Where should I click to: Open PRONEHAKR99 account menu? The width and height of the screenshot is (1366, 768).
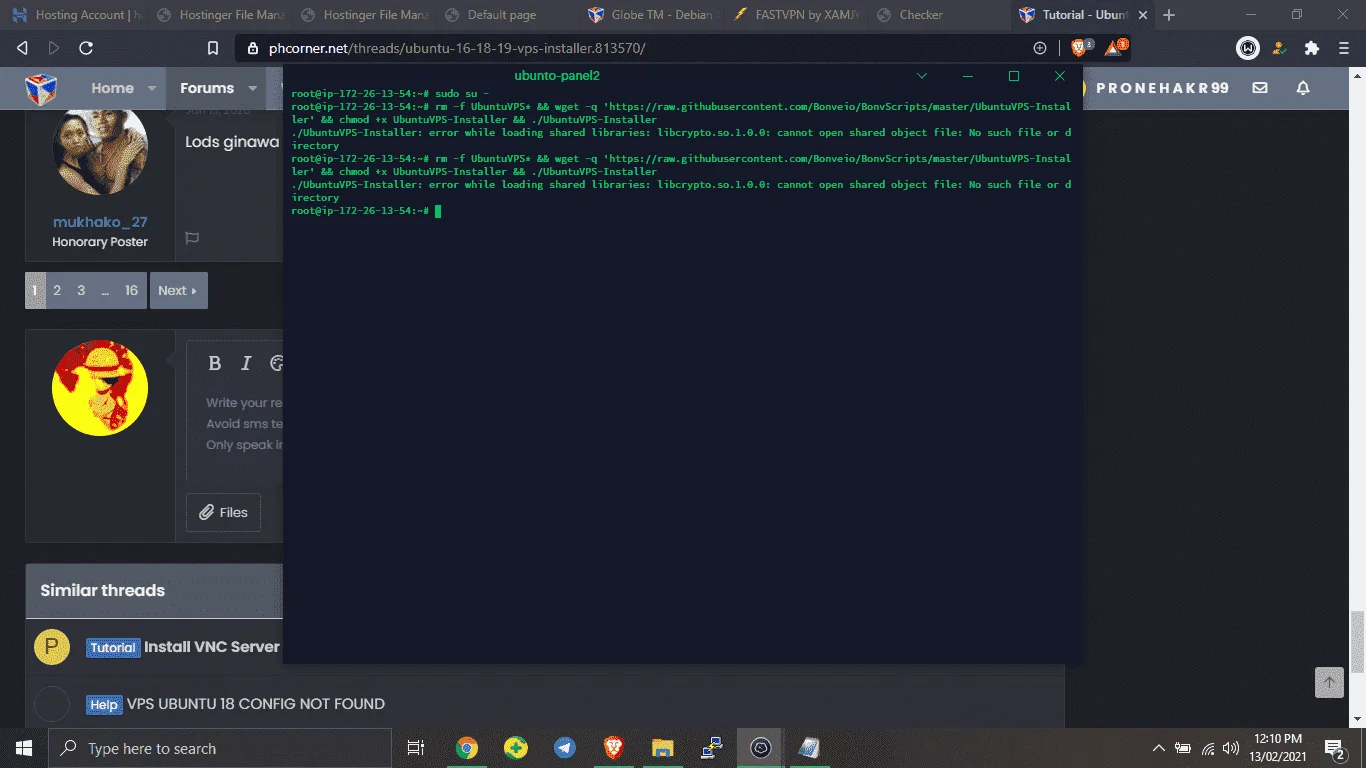point(1162,88)
